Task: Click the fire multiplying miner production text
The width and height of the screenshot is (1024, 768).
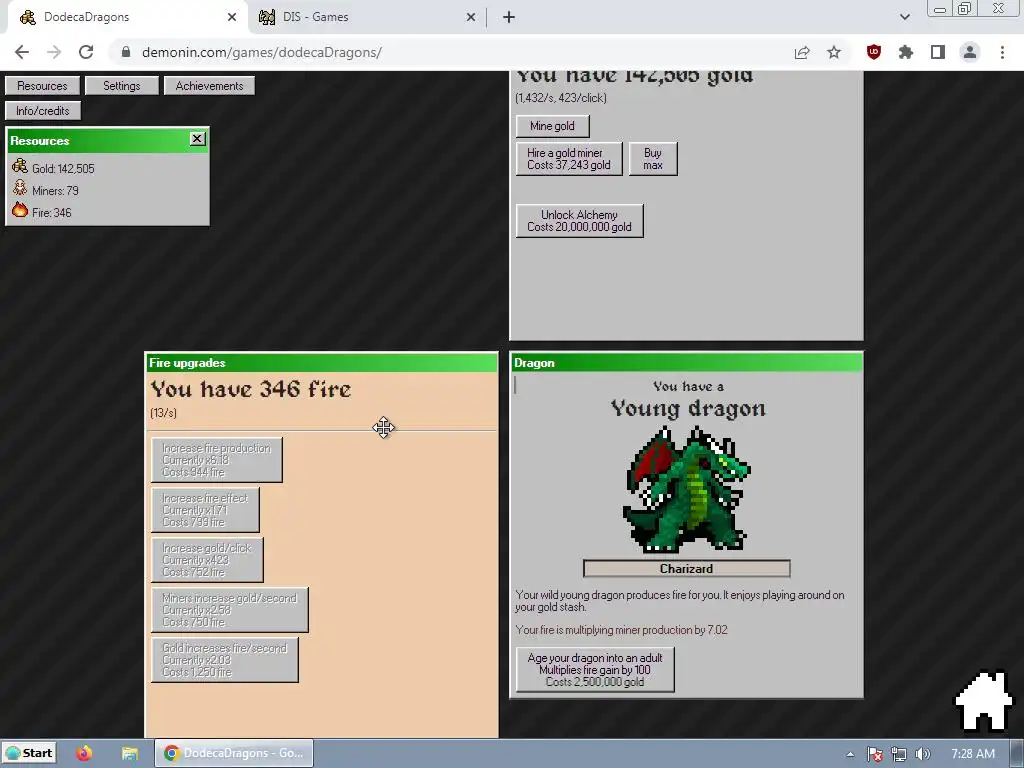Action: pyautogui.click(x=621, y=630)
